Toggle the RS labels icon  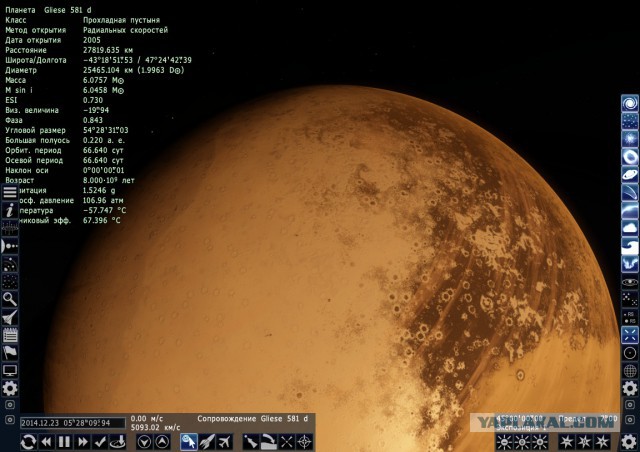[x=630, y=317]
